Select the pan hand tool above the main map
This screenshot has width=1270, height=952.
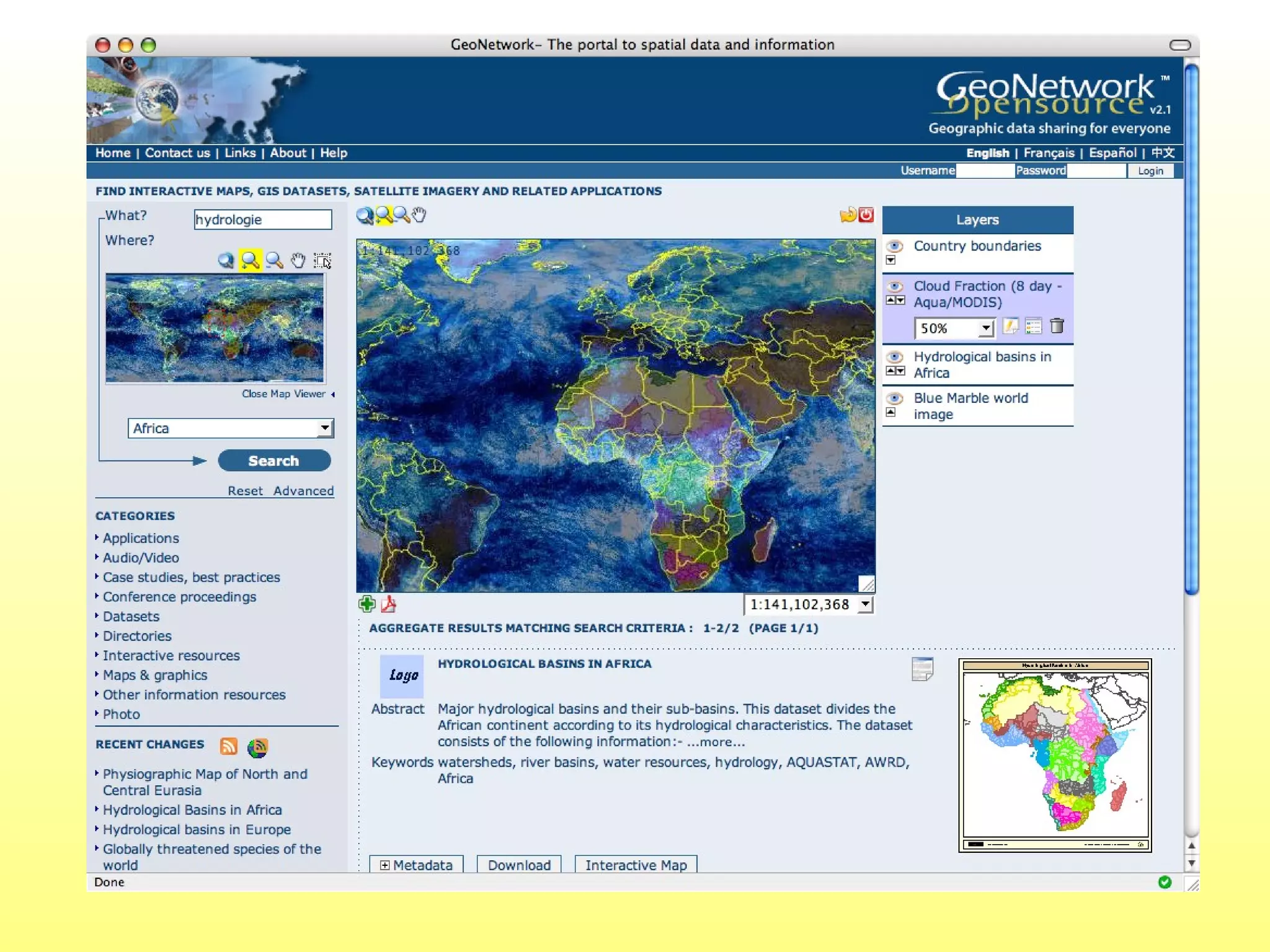click(419, 215)
